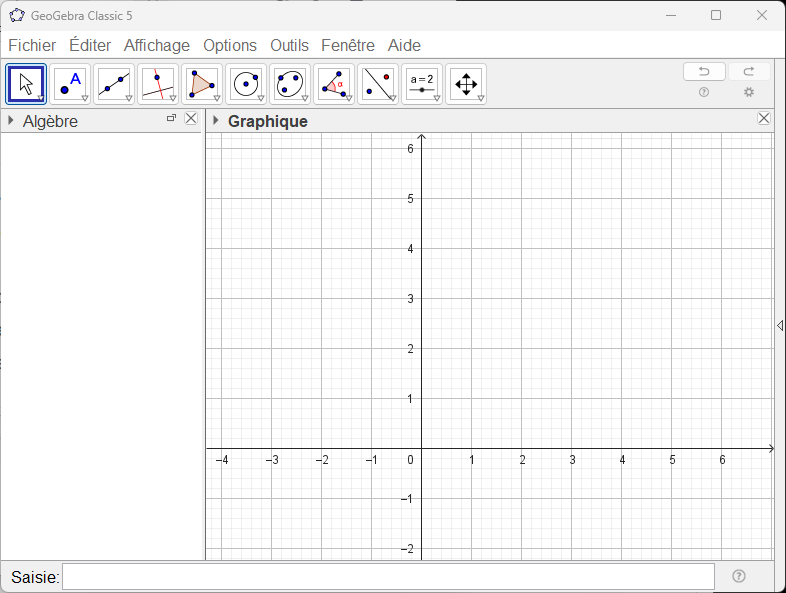The width and height of the screenshot is (786, 593).
Task: Click the Redo button
Action: tap(749, 72)
